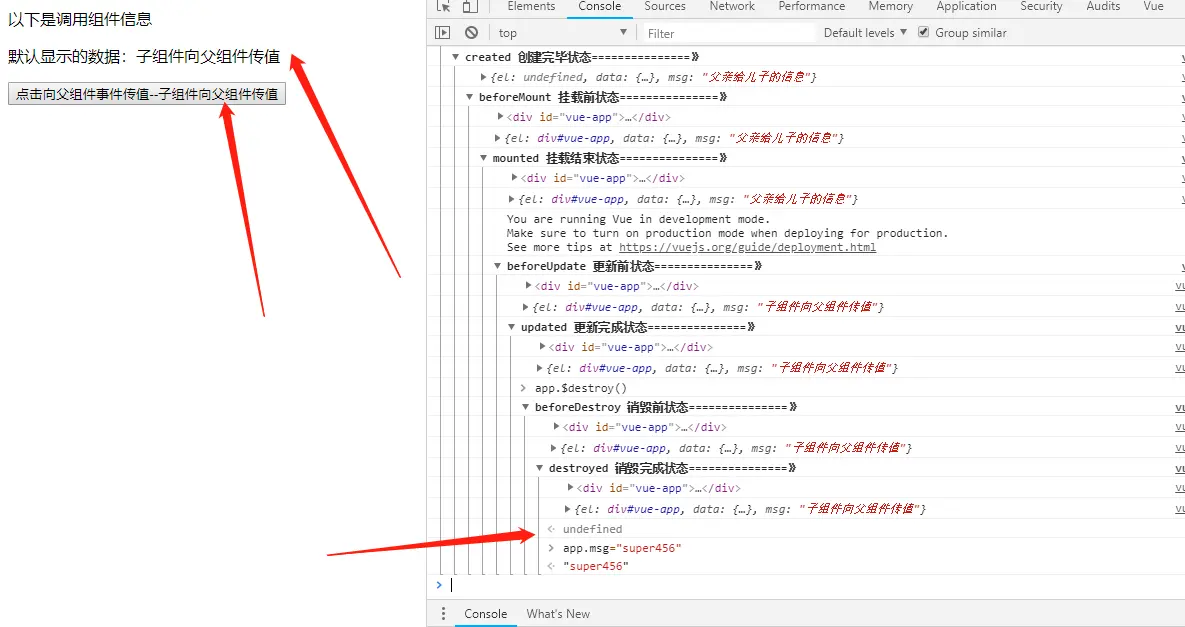The height and width of the screenshot is (627, 1185).
Task: Open the vuejs.org deployment guide link
Action: (747, 247)
